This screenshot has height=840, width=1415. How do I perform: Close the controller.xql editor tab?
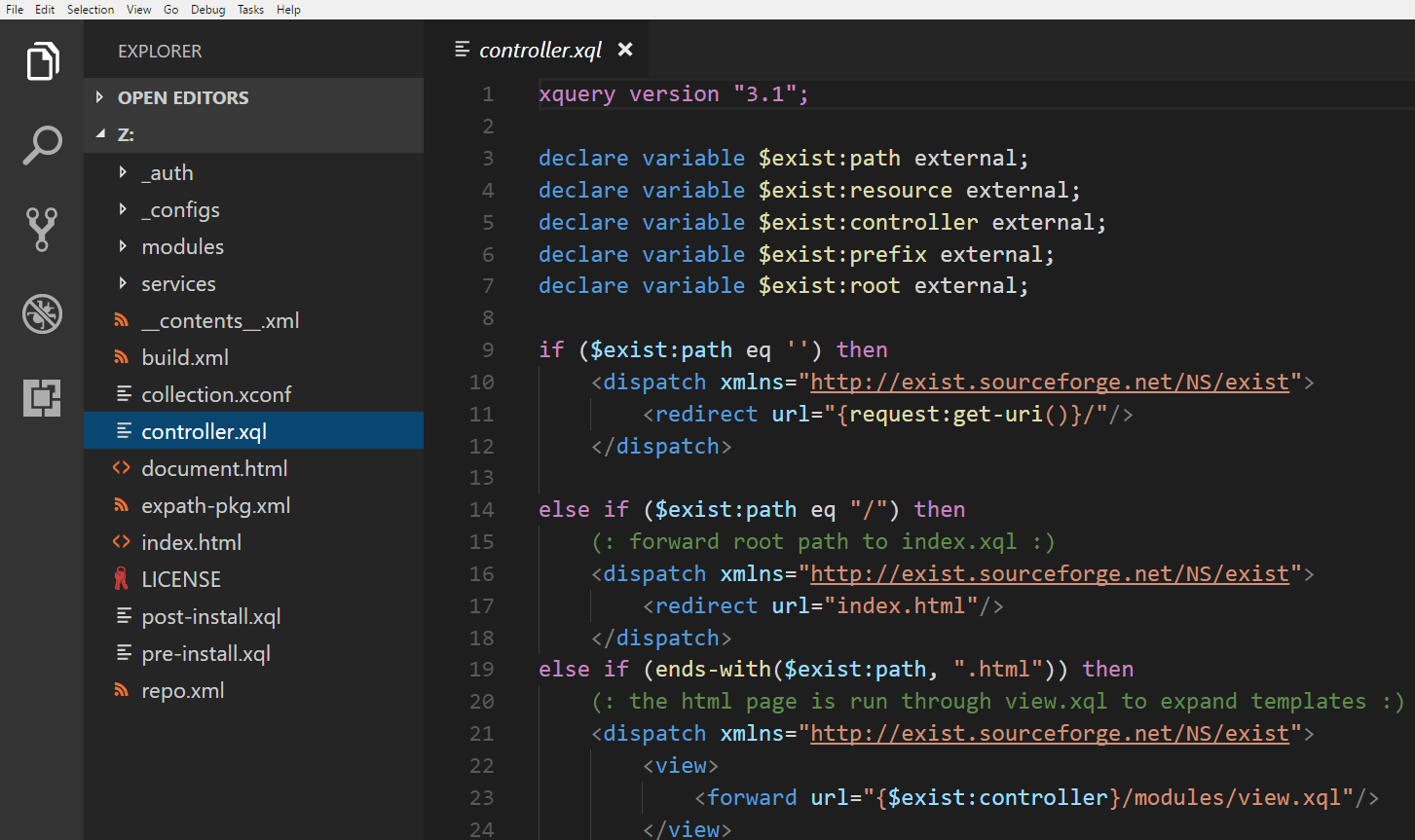(625, 50)
